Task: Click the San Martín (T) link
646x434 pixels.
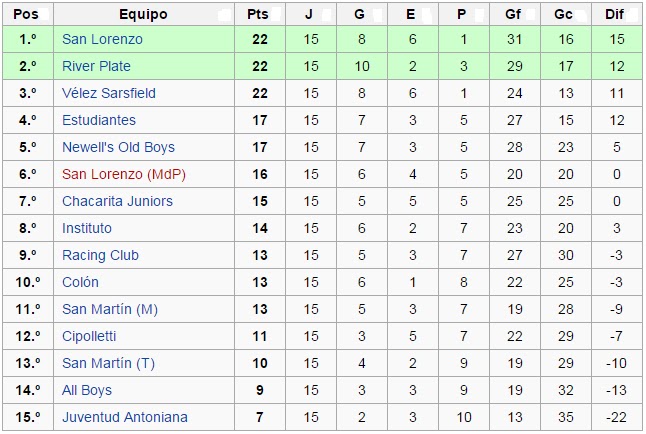Action: point(108,363)
